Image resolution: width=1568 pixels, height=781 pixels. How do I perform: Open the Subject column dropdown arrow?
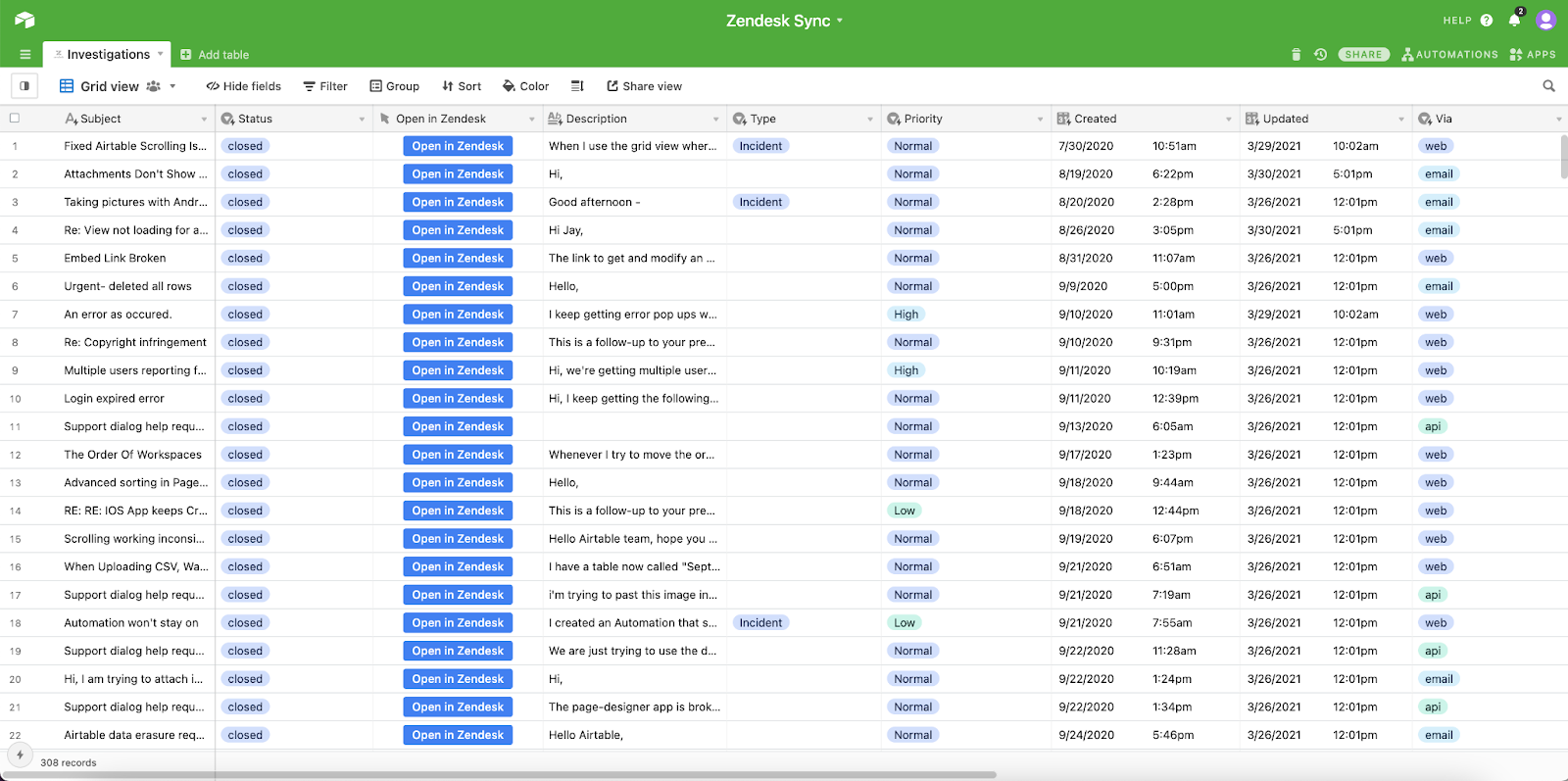[204, 120]
